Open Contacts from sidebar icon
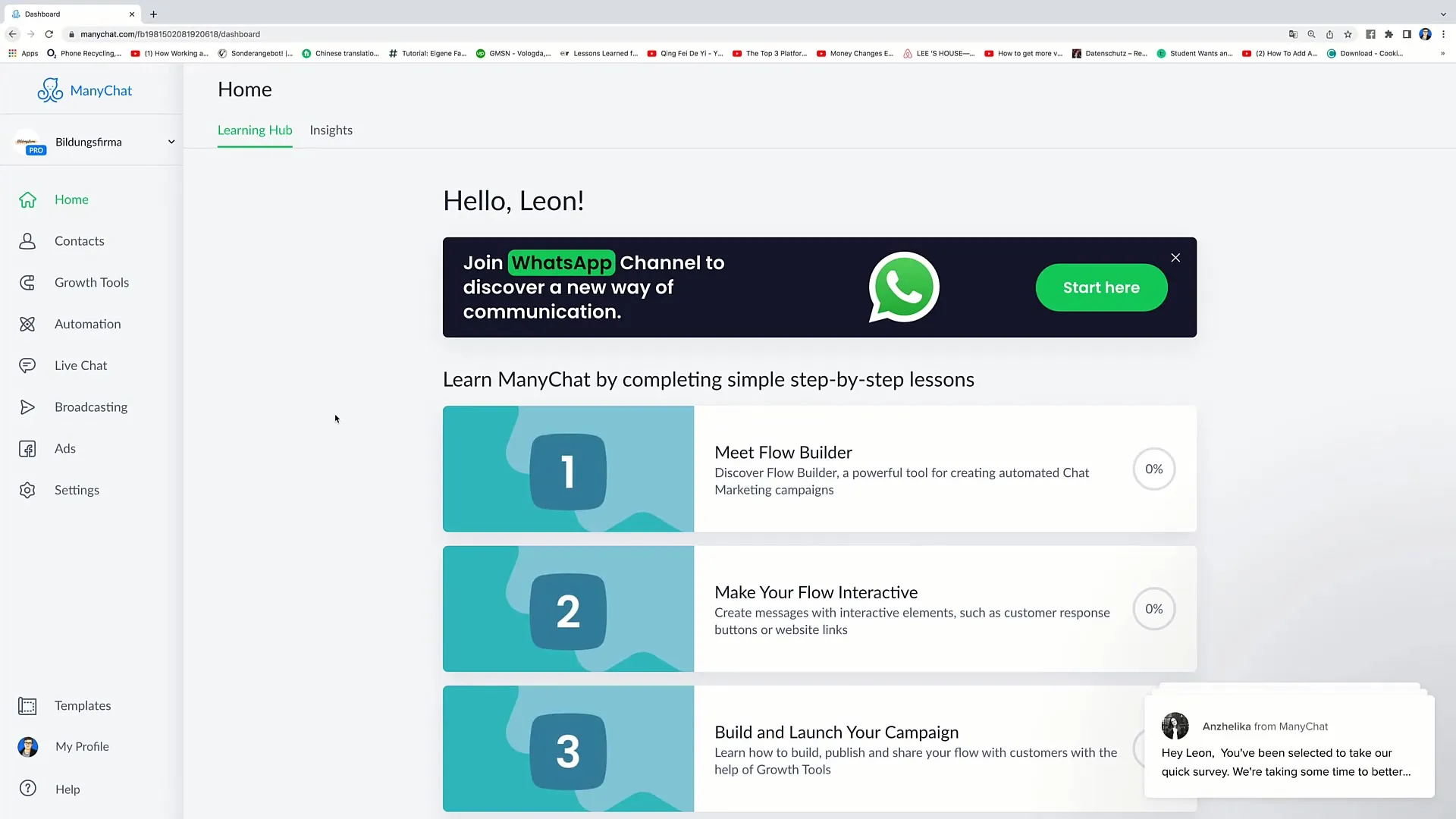The image size is (1456, 819). coord(27,240)
